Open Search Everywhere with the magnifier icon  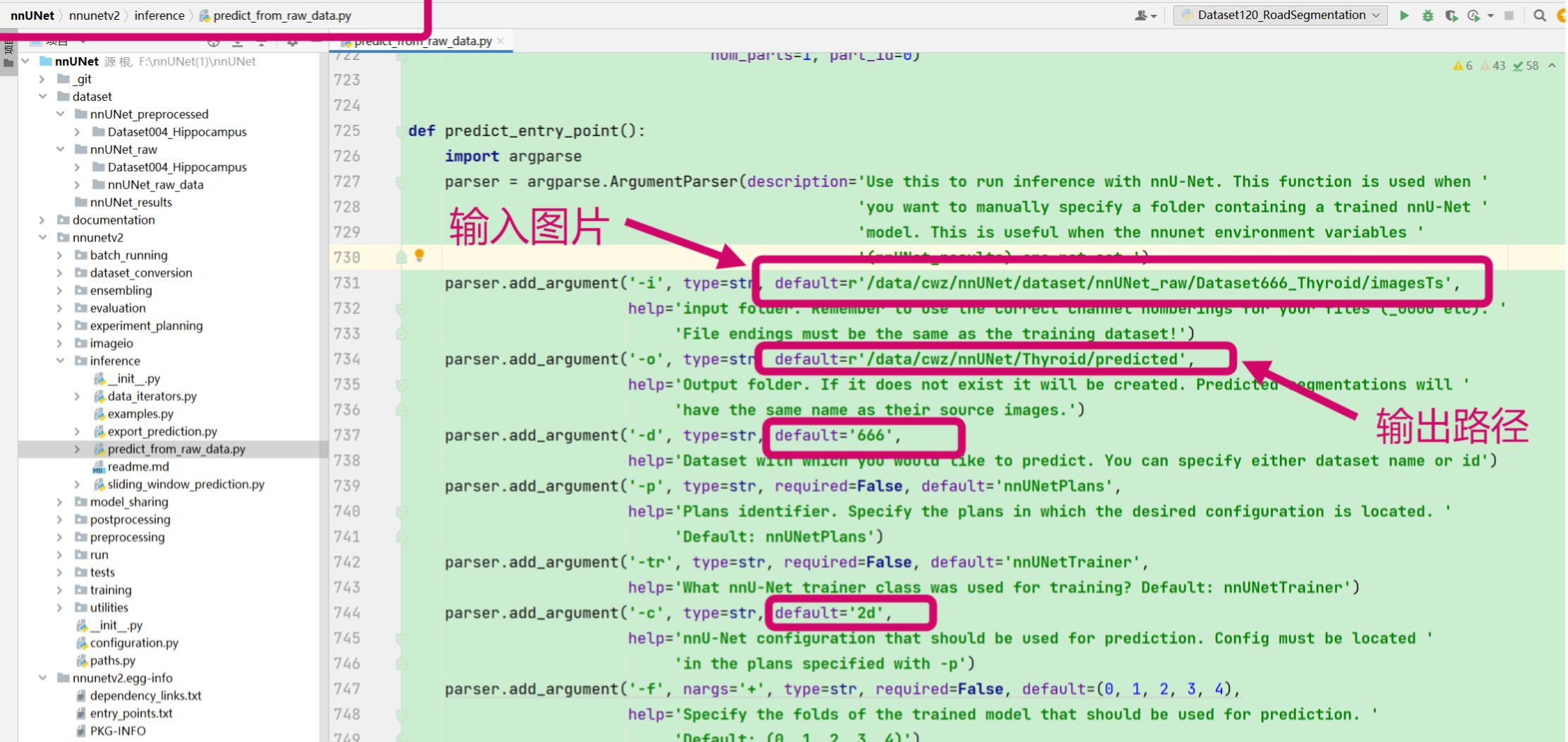pyautogui.click(x=1540, y=14)
